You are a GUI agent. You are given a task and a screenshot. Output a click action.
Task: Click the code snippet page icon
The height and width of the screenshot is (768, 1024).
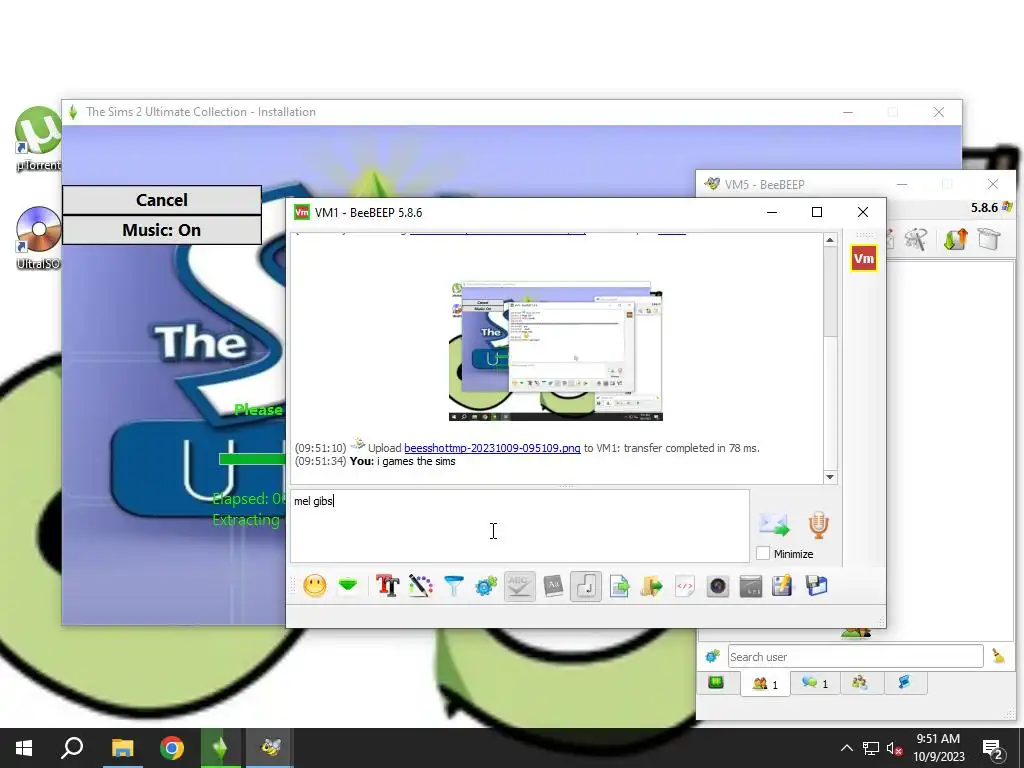684,586
